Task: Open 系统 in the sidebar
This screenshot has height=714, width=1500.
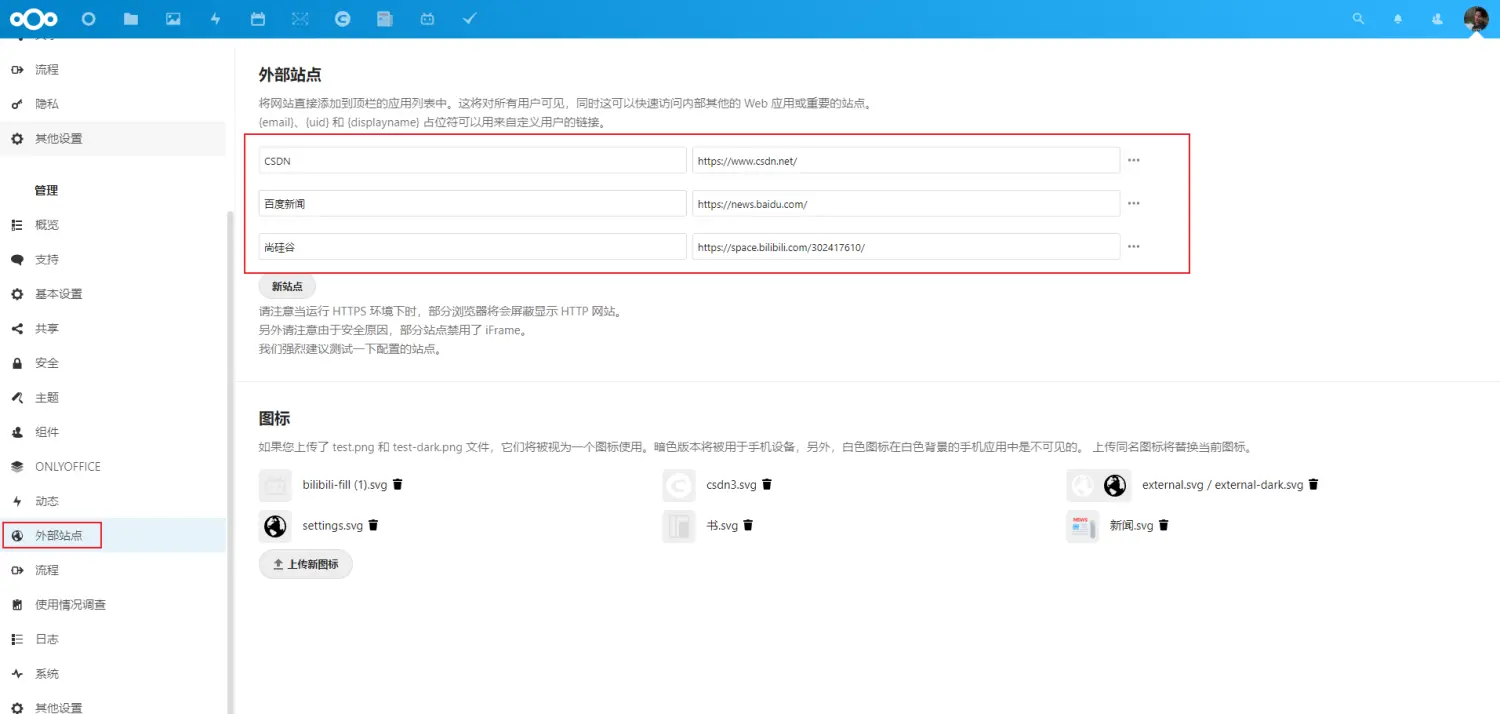Action: tap(113, 673)
